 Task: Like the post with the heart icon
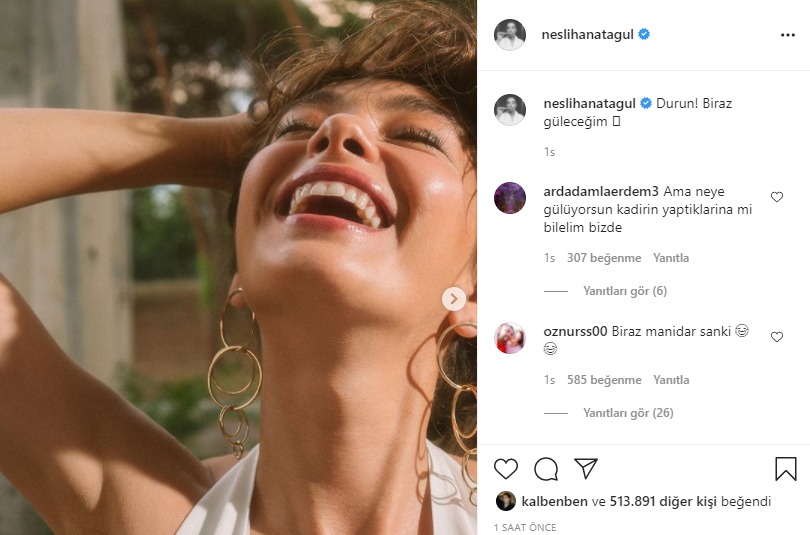(x=506, y=469)
